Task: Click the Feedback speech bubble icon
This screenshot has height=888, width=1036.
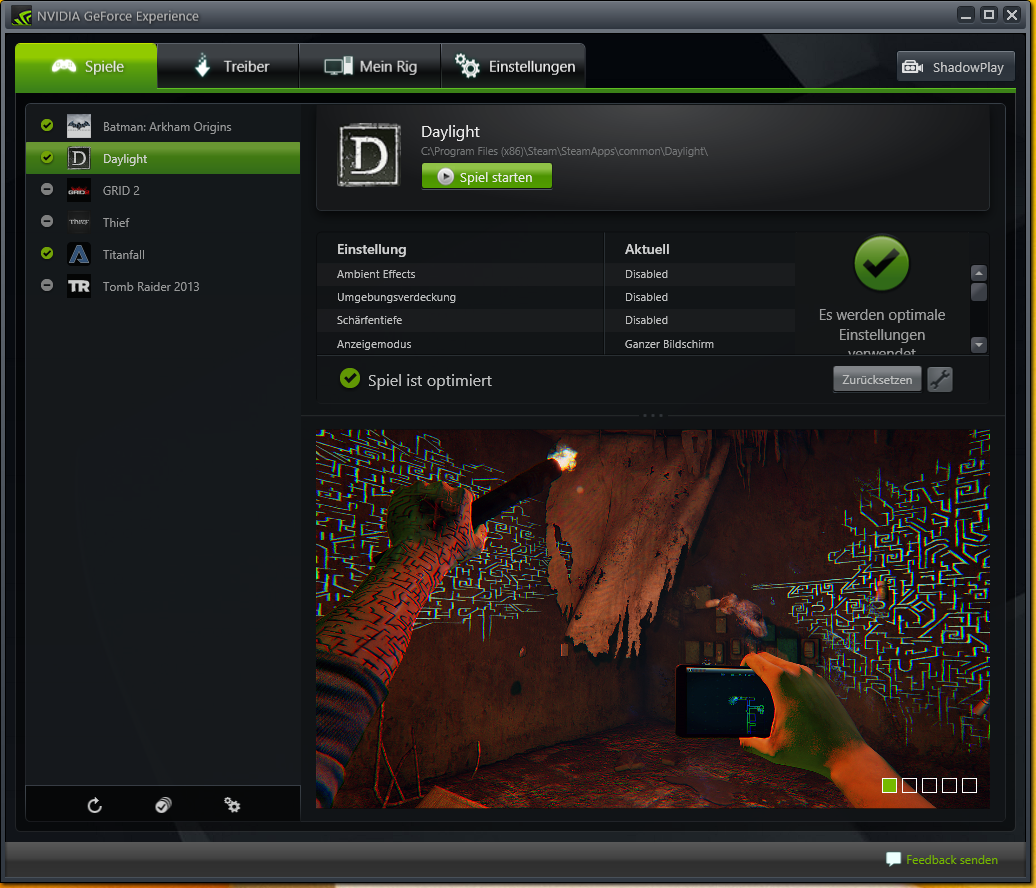Action: point(893,859)
